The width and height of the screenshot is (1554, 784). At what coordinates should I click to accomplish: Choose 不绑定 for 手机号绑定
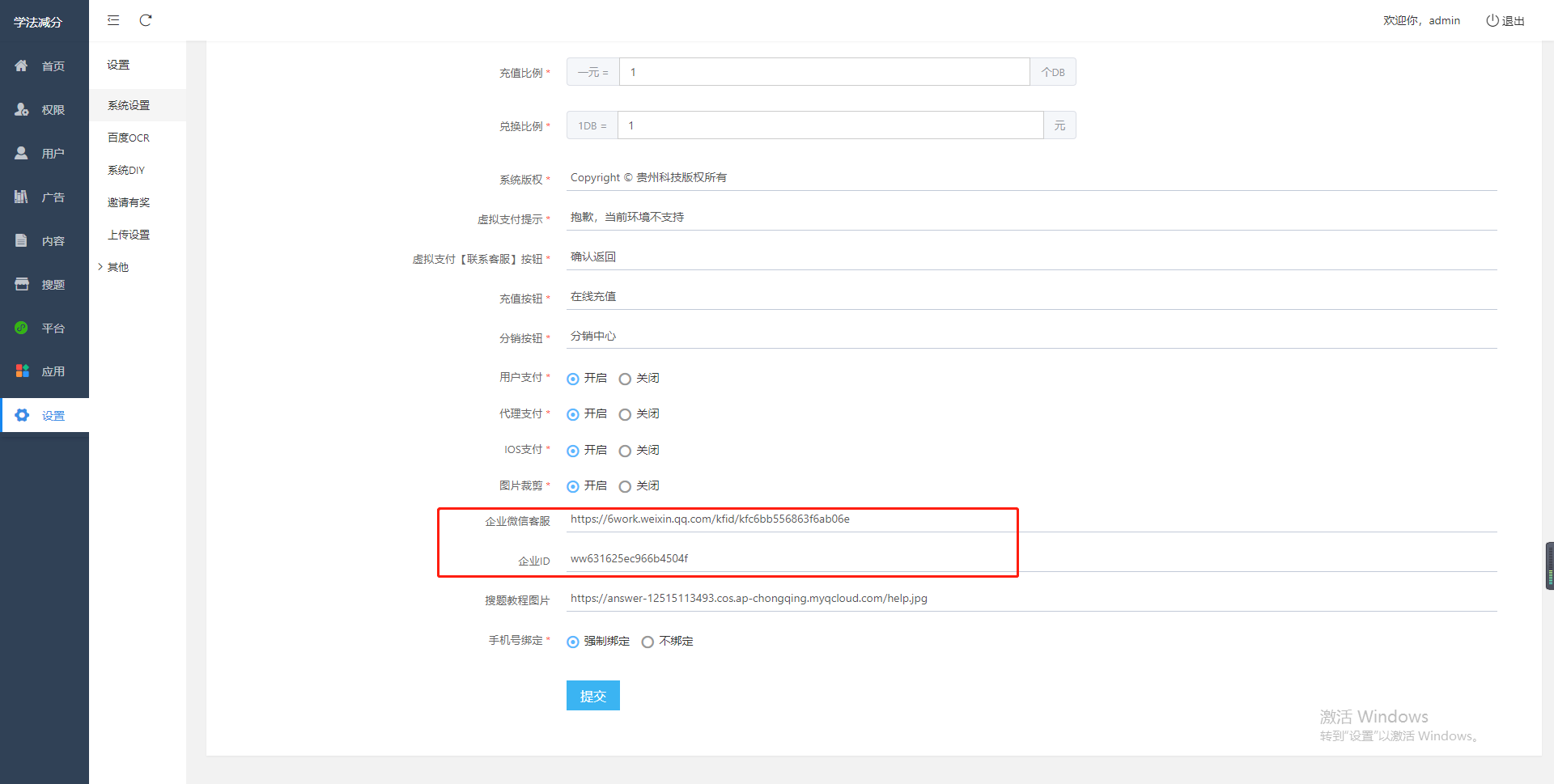coord(647,642)
